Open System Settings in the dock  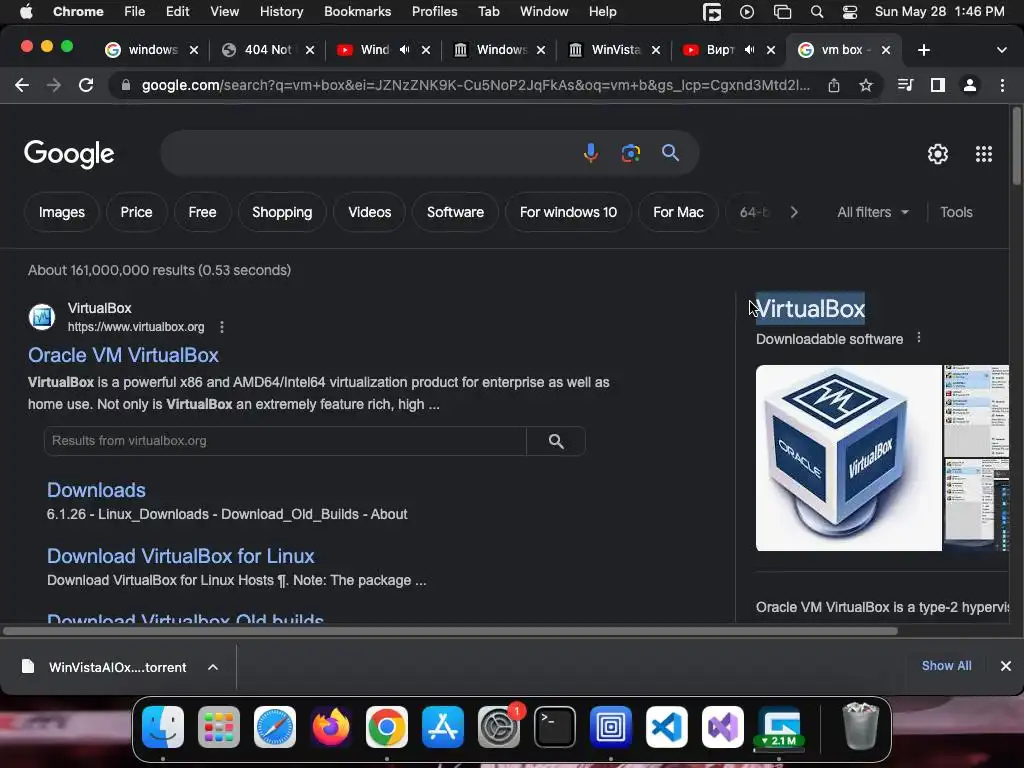[499, 727]
